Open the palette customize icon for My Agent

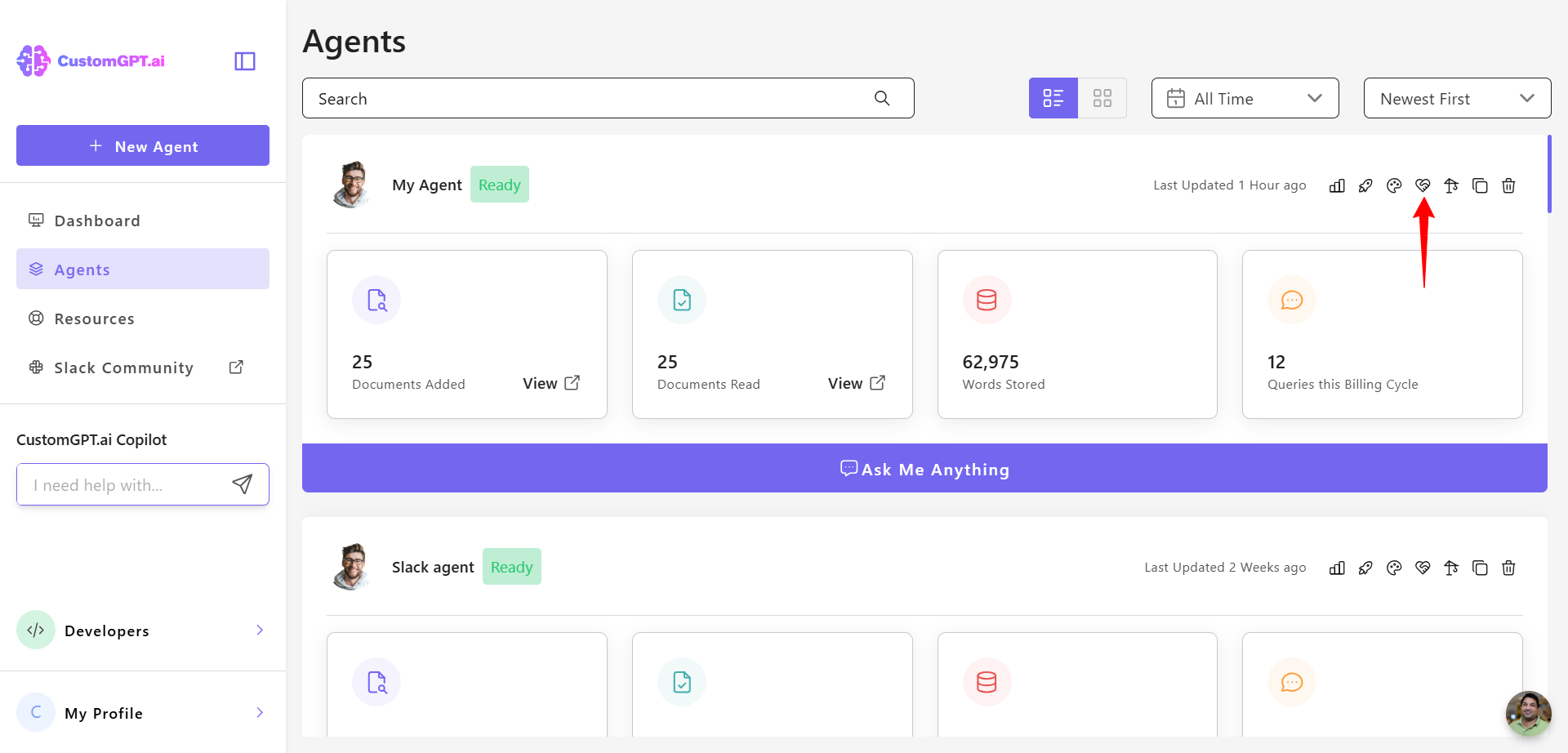coord(1394,185)
